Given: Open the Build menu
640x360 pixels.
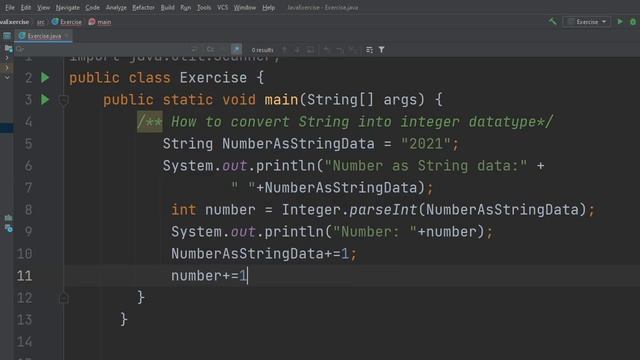Looking at the screenshot, I should 167,7.
